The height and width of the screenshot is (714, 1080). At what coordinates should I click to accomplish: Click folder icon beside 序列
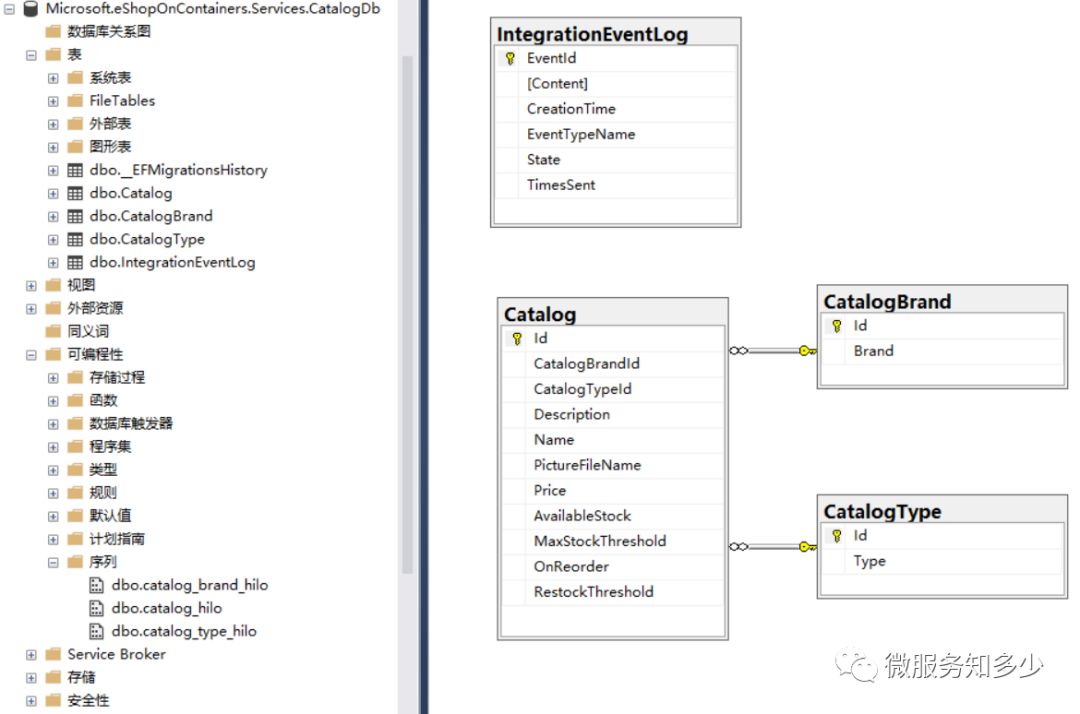tap(75, 563)
